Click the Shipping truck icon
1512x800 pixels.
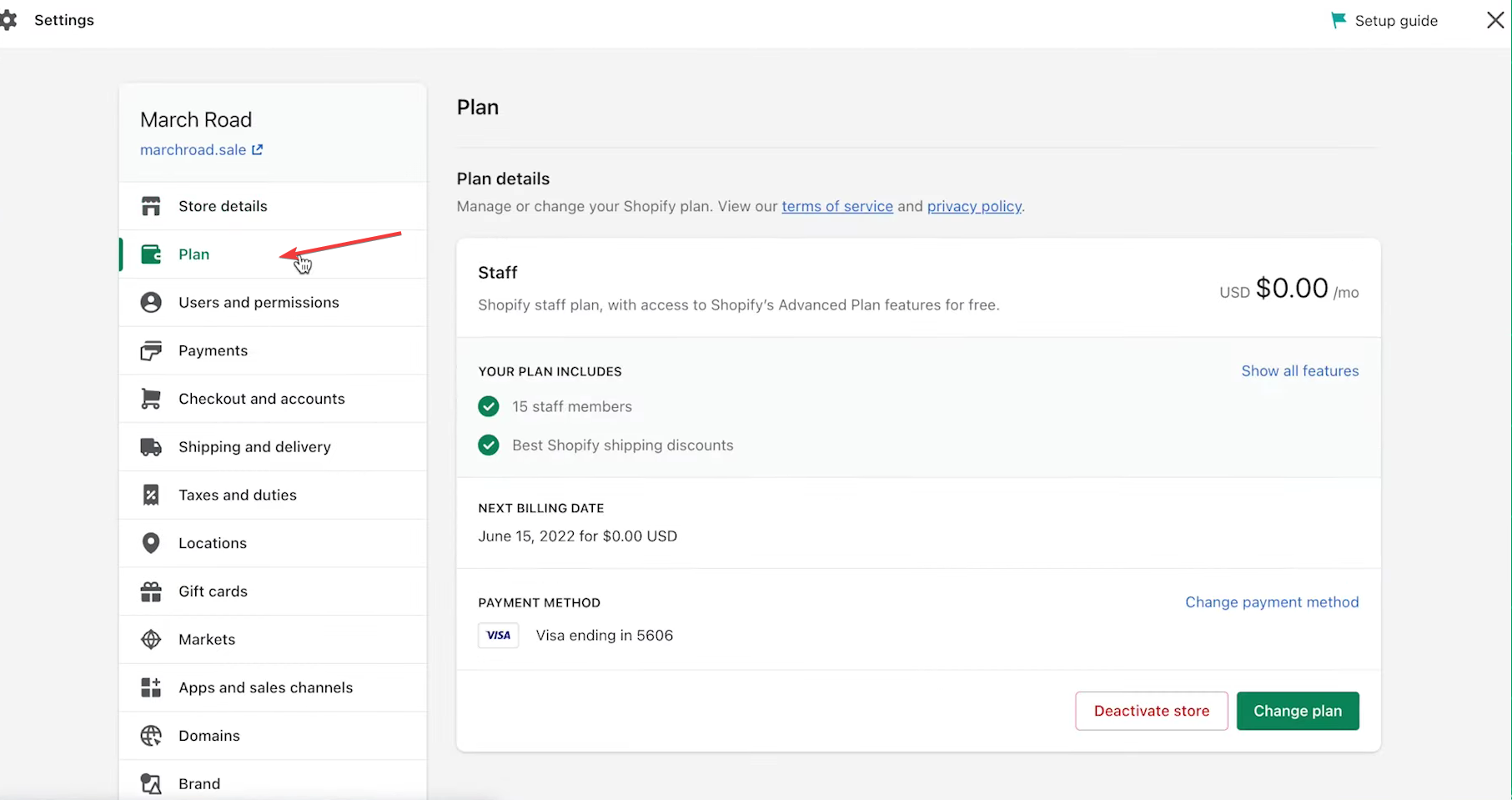point(151,447)
